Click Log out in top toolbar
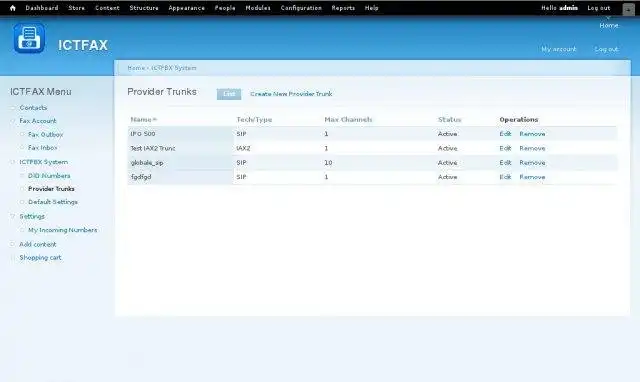The height and width of the screenshot is (382, 640). point(599,8)
